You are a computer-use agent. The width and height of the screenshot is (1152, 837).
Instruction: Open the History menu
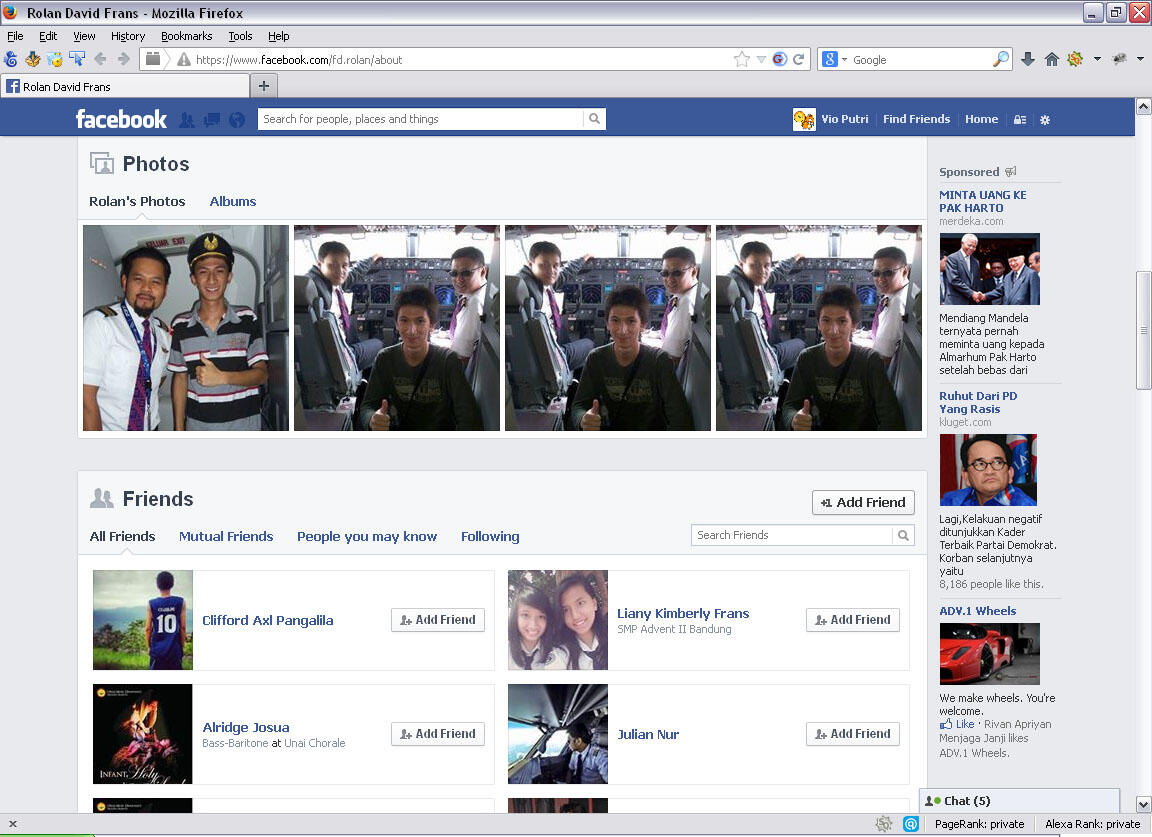[x=128, y=36]
